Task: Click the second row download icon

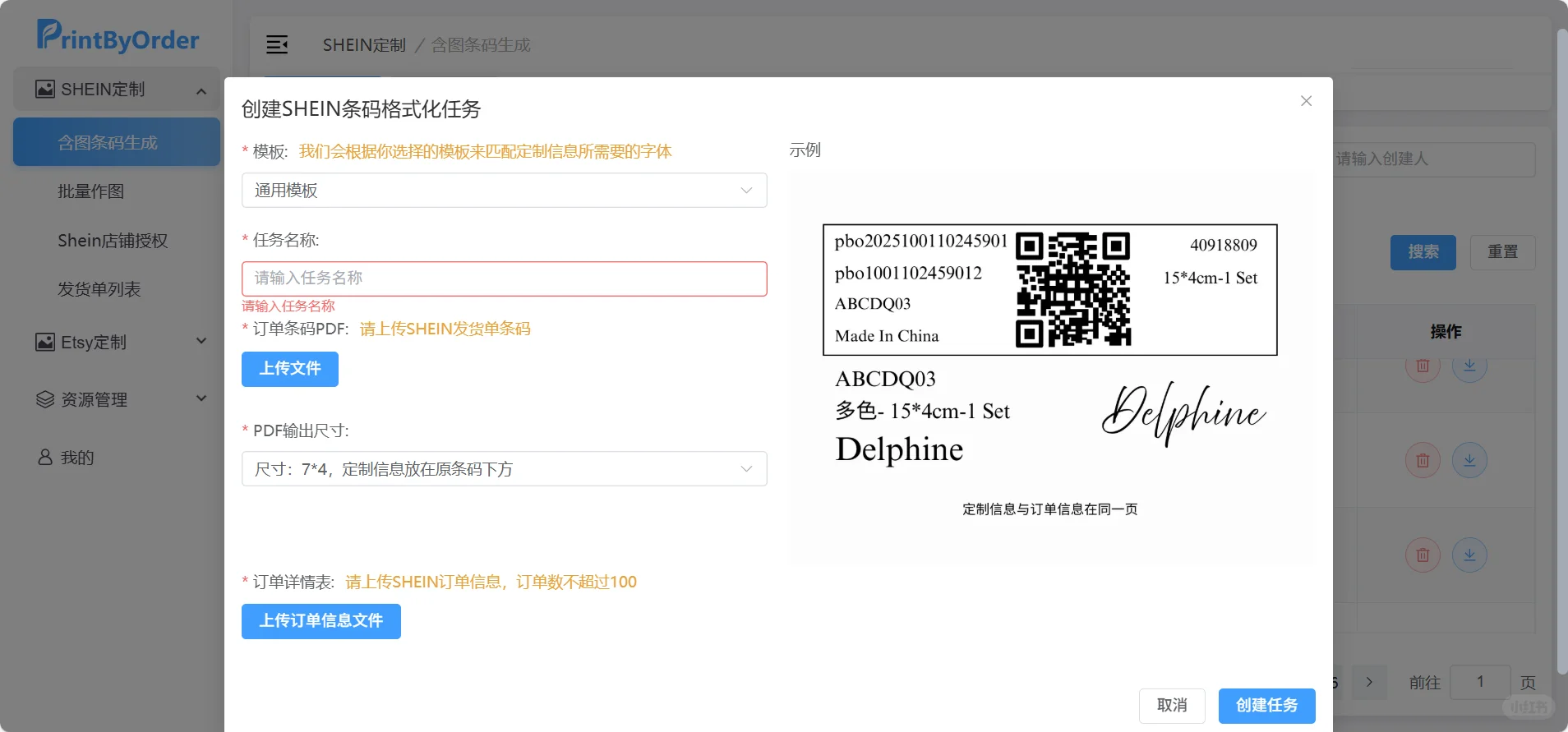Action: pyautogui.click(x=1469, y=460)
